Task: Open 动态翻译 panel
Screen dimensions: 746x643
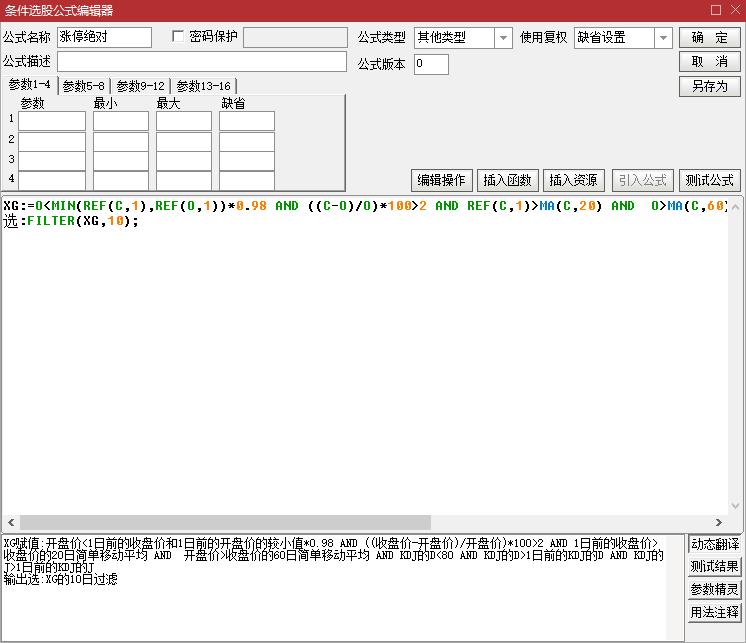Action: pyautogui.click(x=714, y=545)
